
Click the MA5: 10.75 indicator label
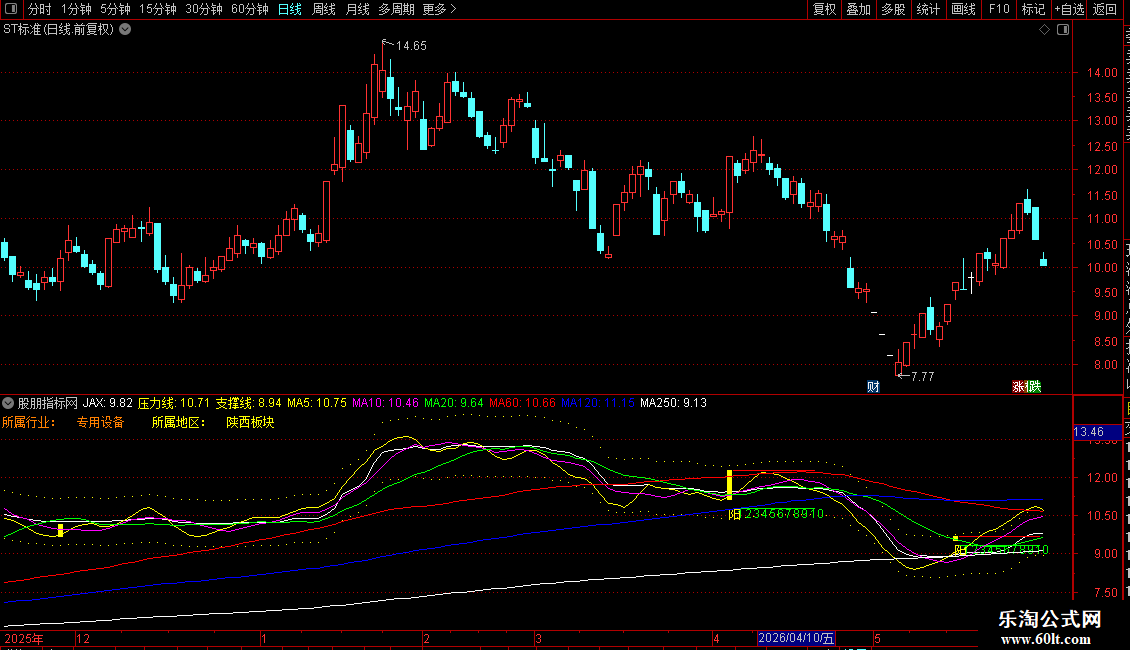(316, 403)
